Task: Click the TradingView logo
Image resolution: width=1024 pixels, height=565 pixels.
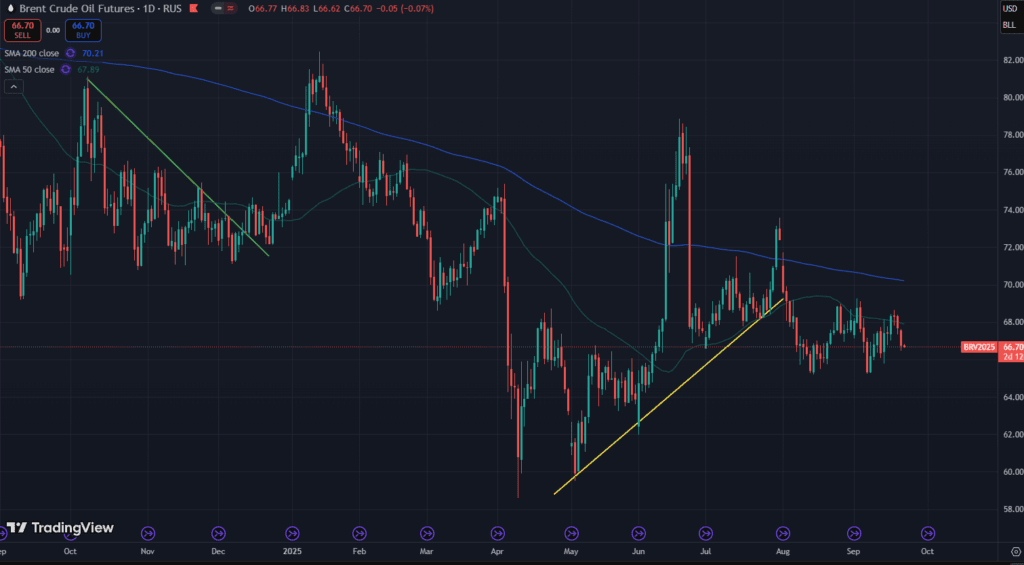Action: coord(60,527)
